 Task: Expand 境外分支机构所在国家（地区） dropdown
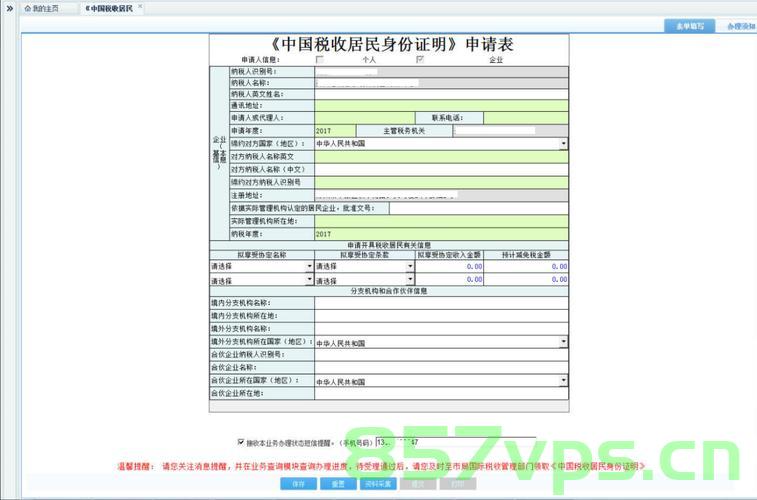pos(563,342)
